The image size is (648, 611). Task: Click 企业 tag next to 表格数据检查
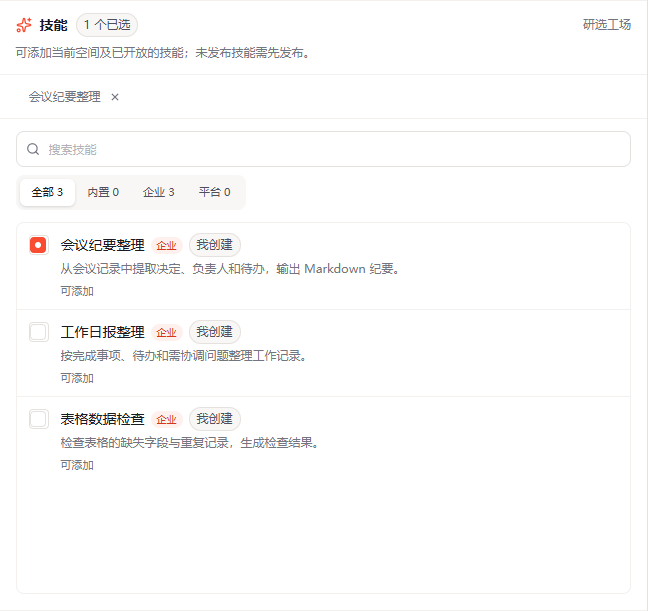tap(167, 420)
